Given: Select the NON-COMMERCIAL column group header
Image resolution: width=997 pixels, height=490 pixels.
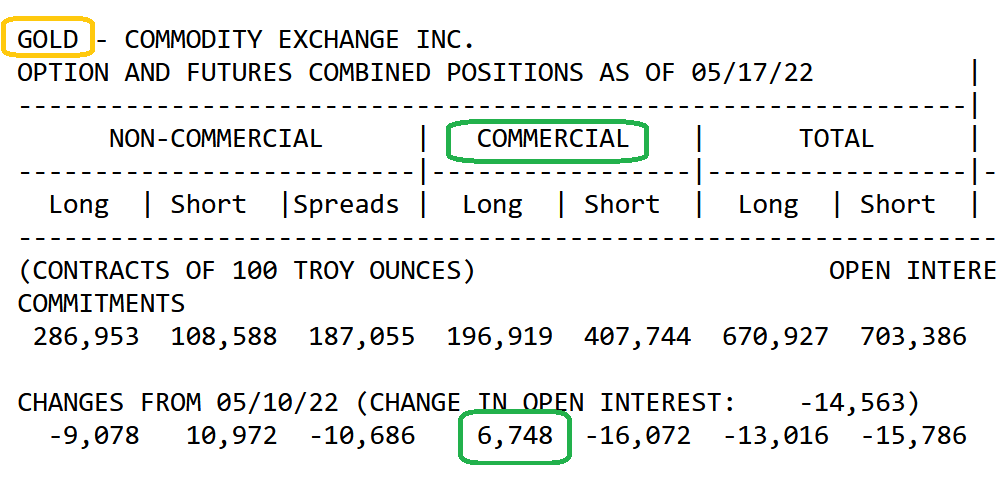Looking at the screenshot, I should click(x=215, y=139).
